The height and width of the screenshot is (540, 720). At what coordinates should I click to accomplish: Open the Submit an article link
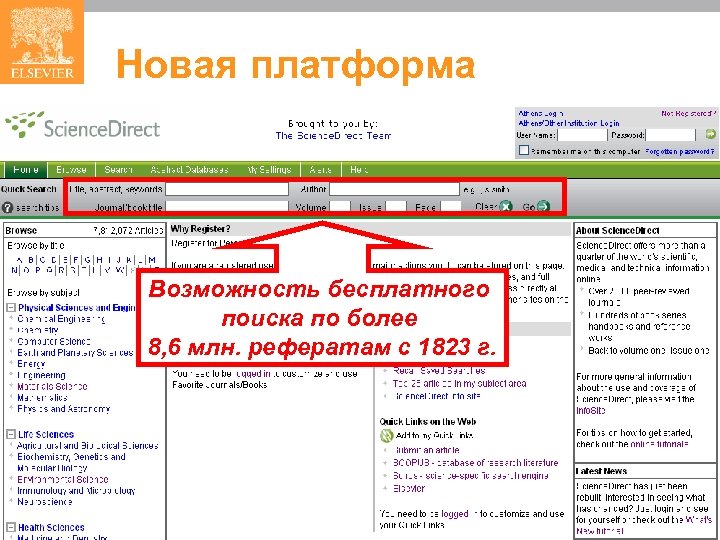coord(427,450)
